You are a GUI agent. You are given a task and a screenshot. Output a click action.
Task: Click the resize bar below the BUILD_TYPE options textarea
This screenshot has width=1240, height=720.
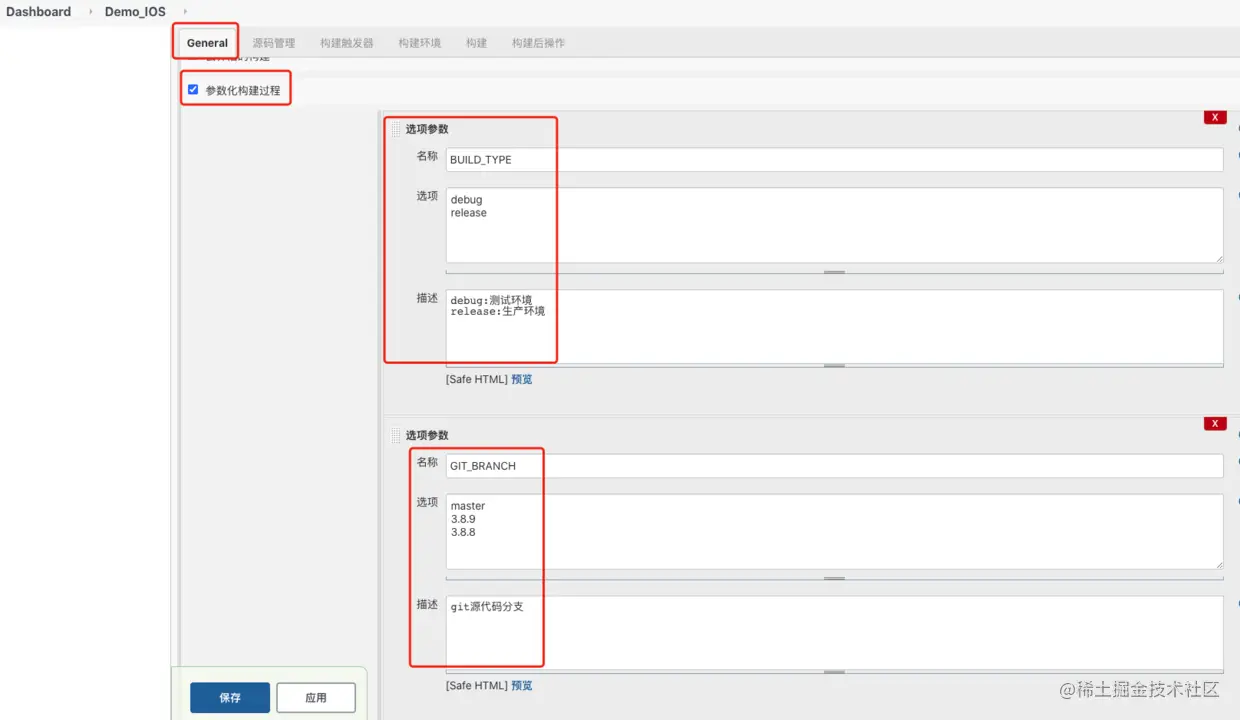[834, 271]
